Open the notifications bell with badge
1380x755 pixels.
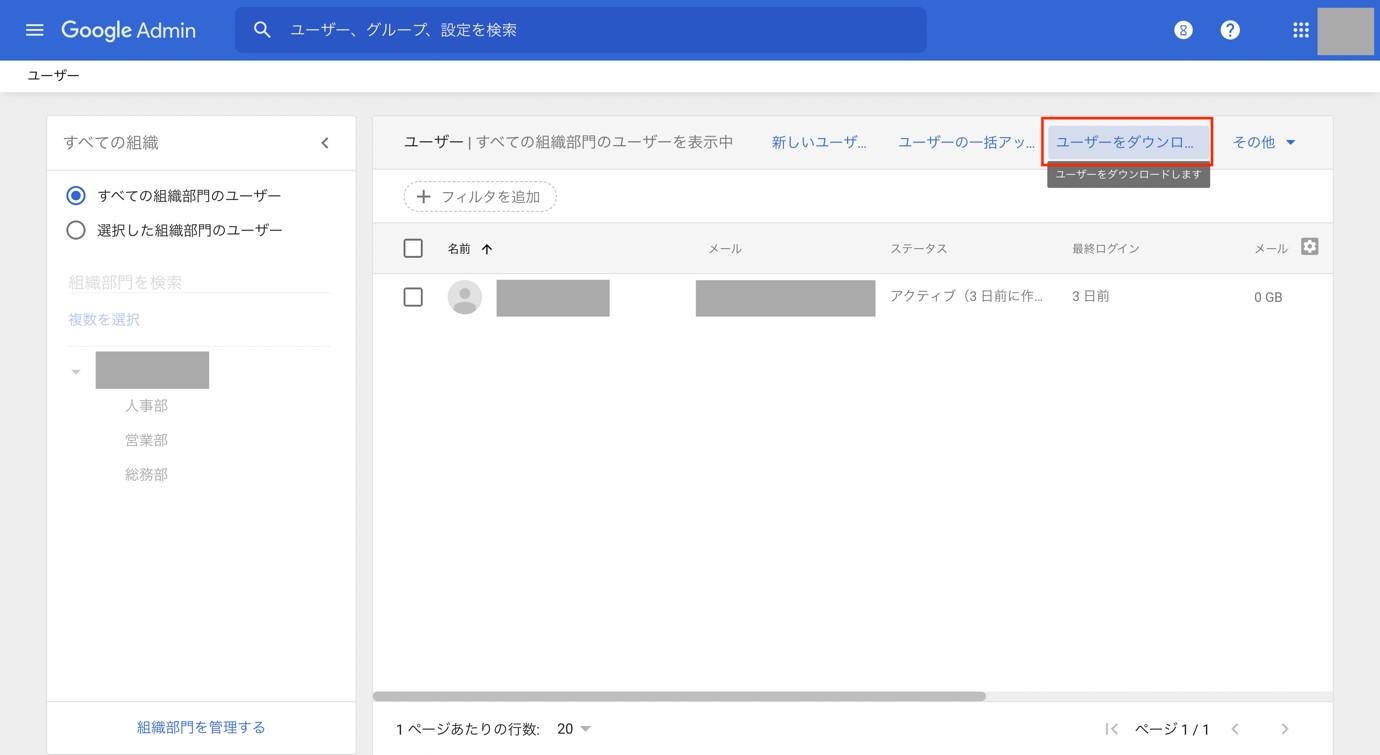point(1183,30)
